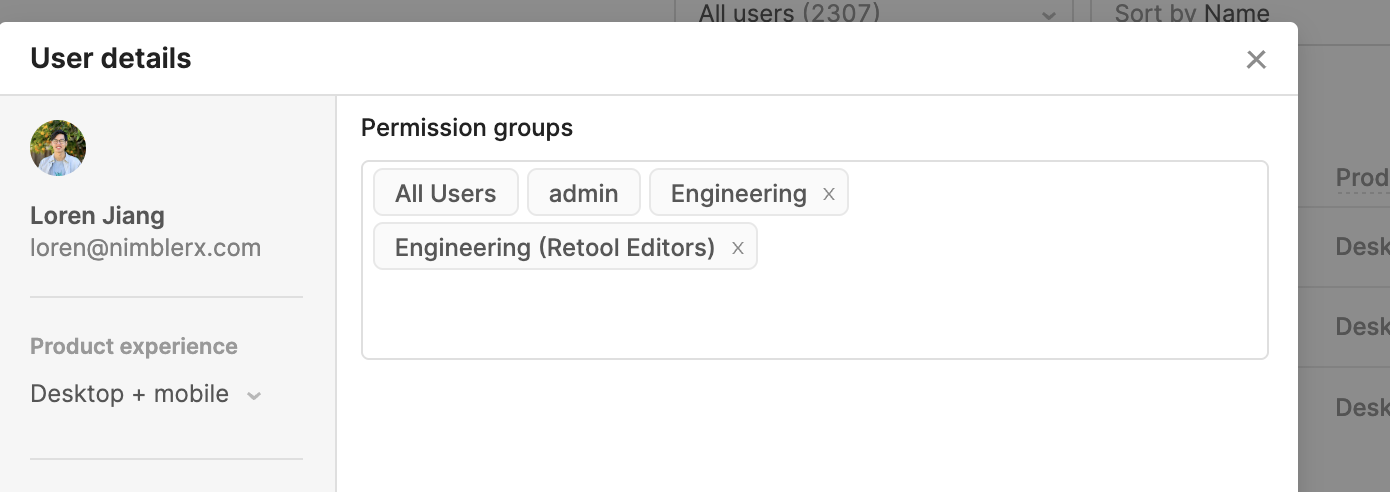Click the User details dialog title
Viewport: 1390px width, 492px height.
111,59
